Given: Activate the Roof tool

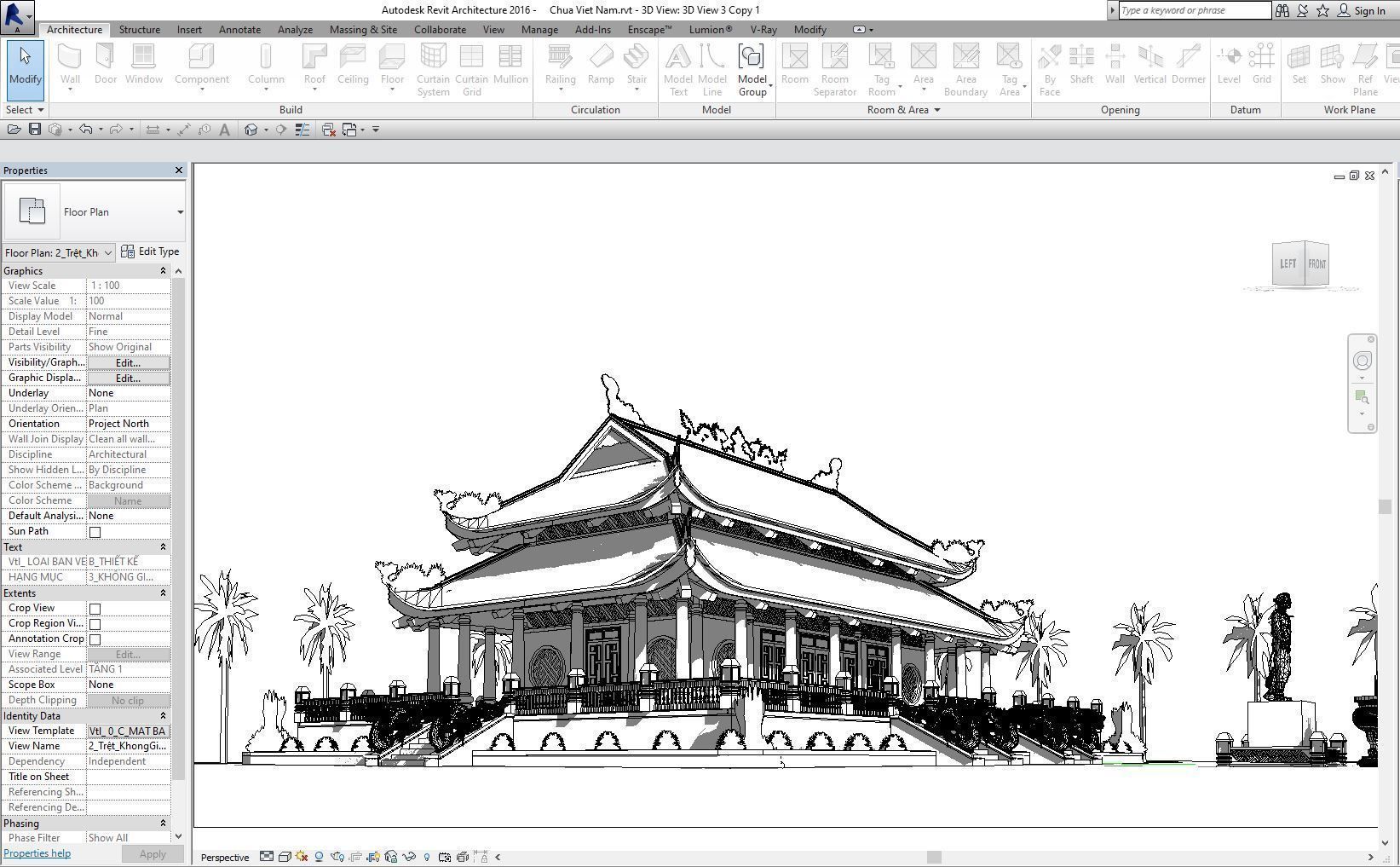Looking at the screenshot, I should pos(314,66).
